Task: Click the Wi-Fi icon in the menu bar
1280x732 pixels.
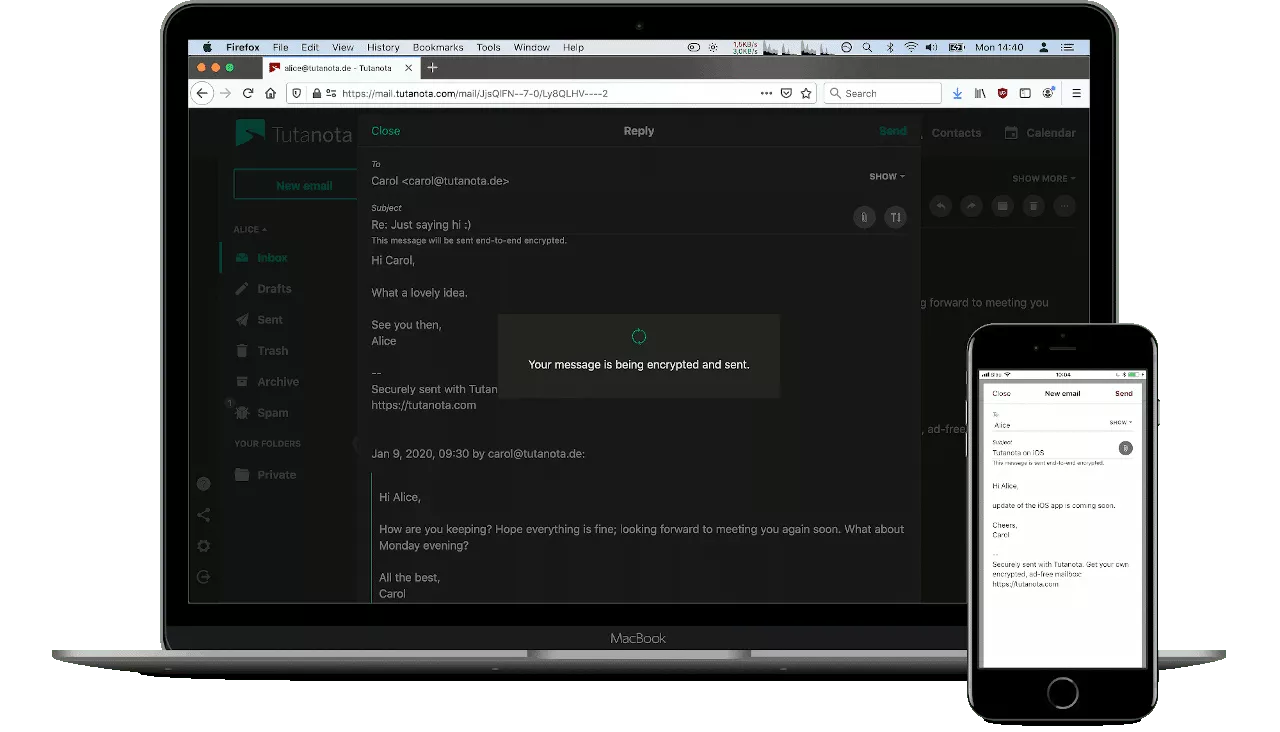Action: tap(911, 47)
